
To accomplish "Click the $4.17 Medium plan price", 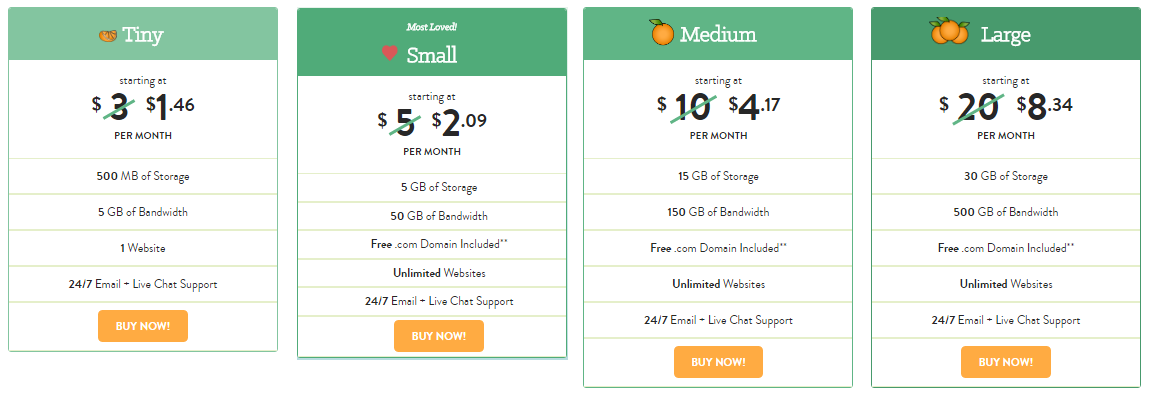I will [x=755, y=106].
